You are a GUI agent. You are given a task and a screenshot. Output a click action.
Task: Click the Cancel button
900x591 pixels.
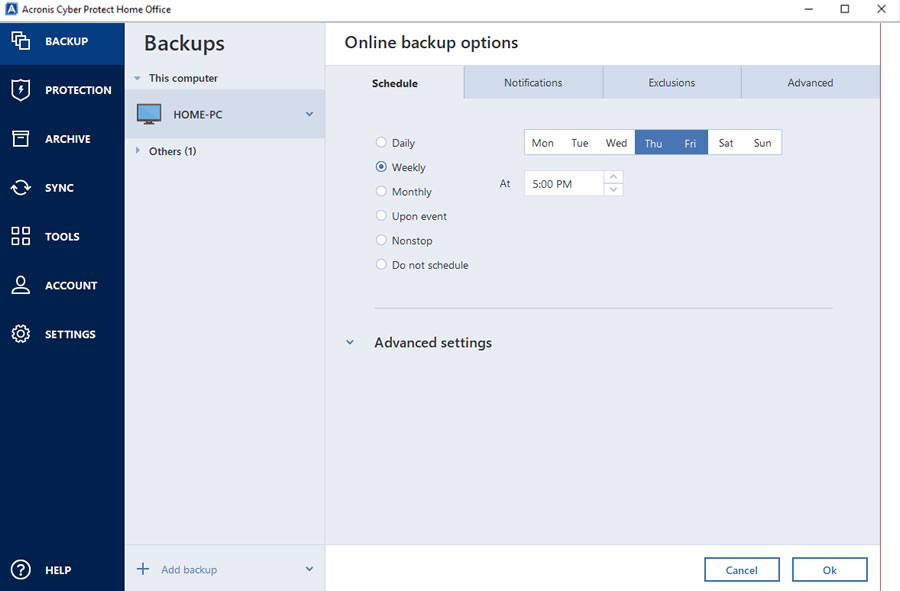click(x=742, y=570)
